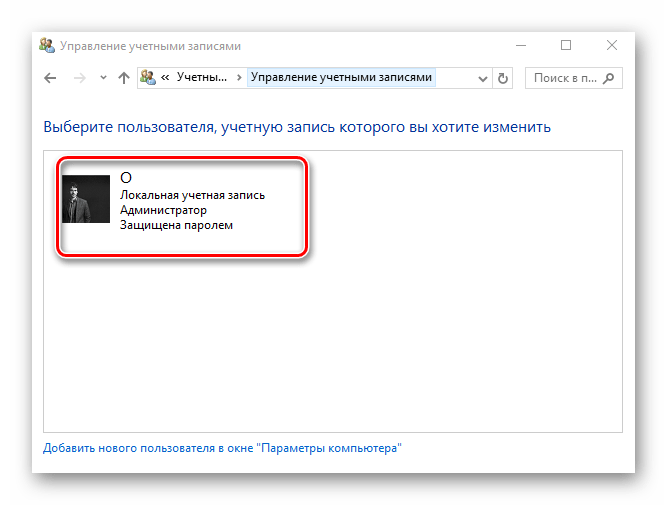The image size is (667, 505).
Task: Click the account name O
Action: 126,178
